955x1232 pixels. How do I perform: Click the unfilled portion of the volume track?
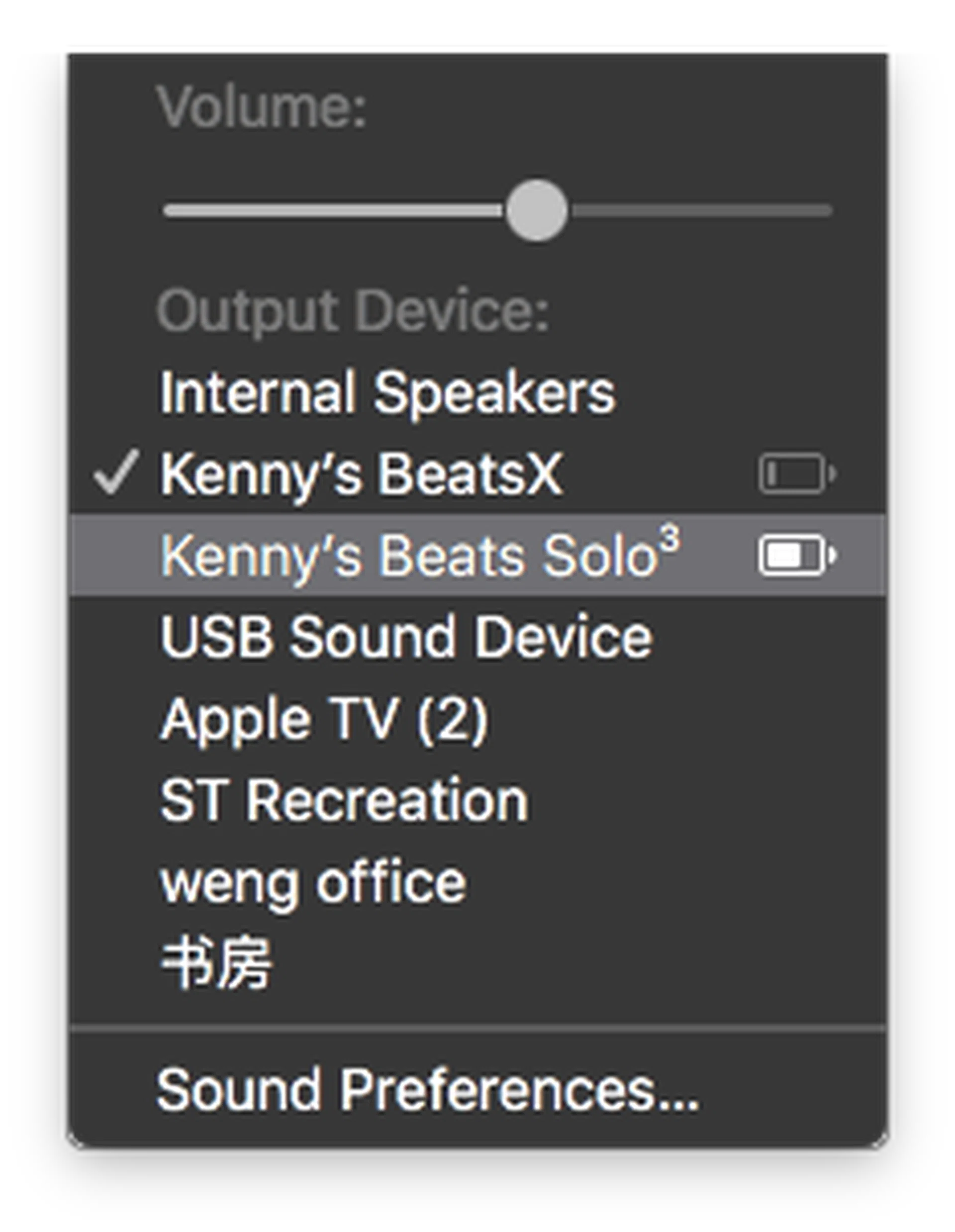[699, 211]
